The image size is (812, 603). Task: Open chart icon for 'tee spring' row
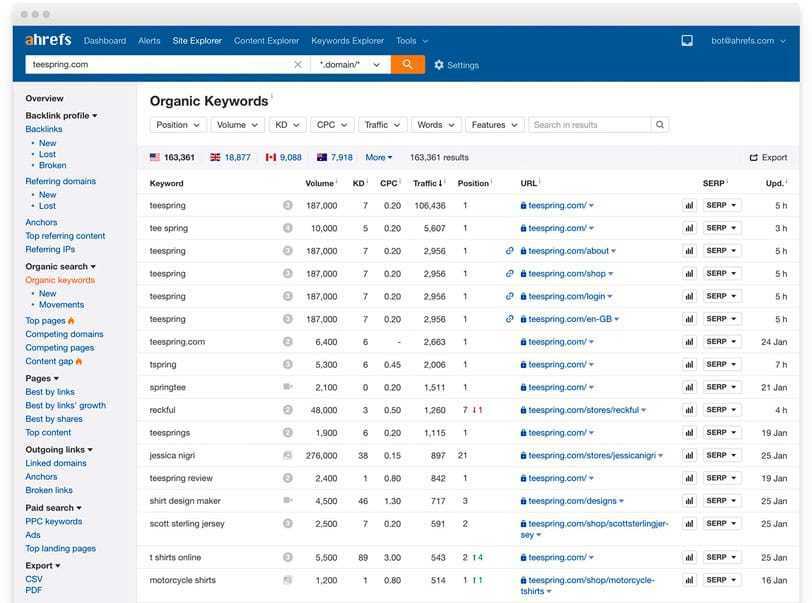pyautogui.click(x=689, y=228)
